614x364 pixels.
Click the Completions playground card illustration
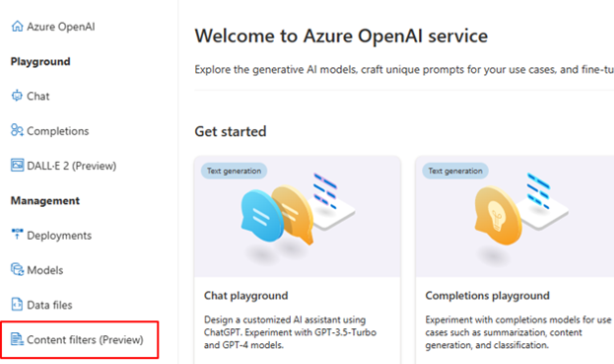(x=515, y=216)
